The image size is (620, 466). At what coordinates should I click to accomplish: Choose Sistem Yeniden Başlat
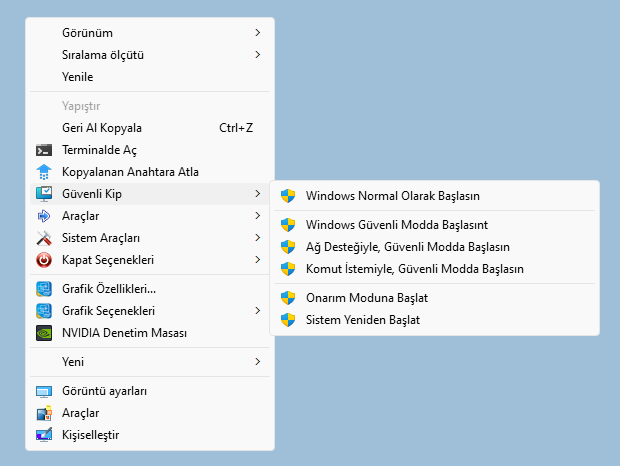point(435,320)
